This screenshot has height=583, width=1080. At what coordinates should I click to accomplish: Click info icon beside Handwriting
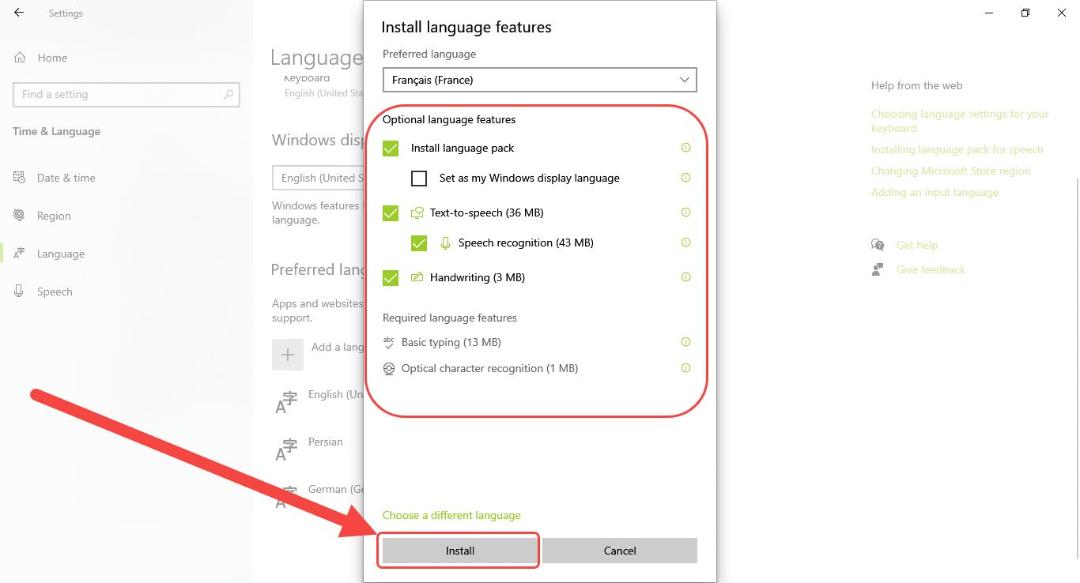pyautogui.click(x=685, y=277)
